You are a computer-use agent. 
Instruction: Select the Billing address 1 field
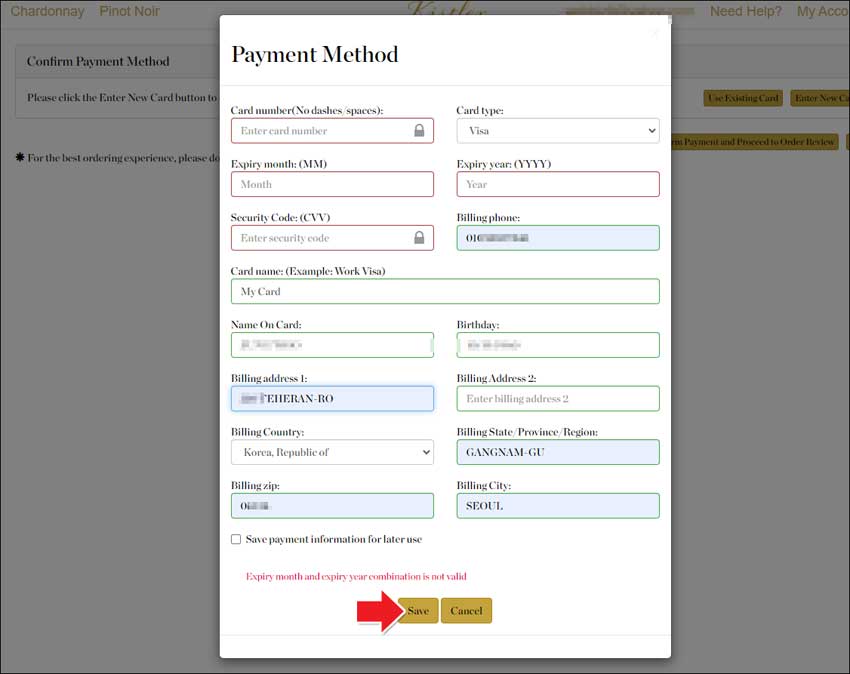pyautogui.click(x=332, y=399)
